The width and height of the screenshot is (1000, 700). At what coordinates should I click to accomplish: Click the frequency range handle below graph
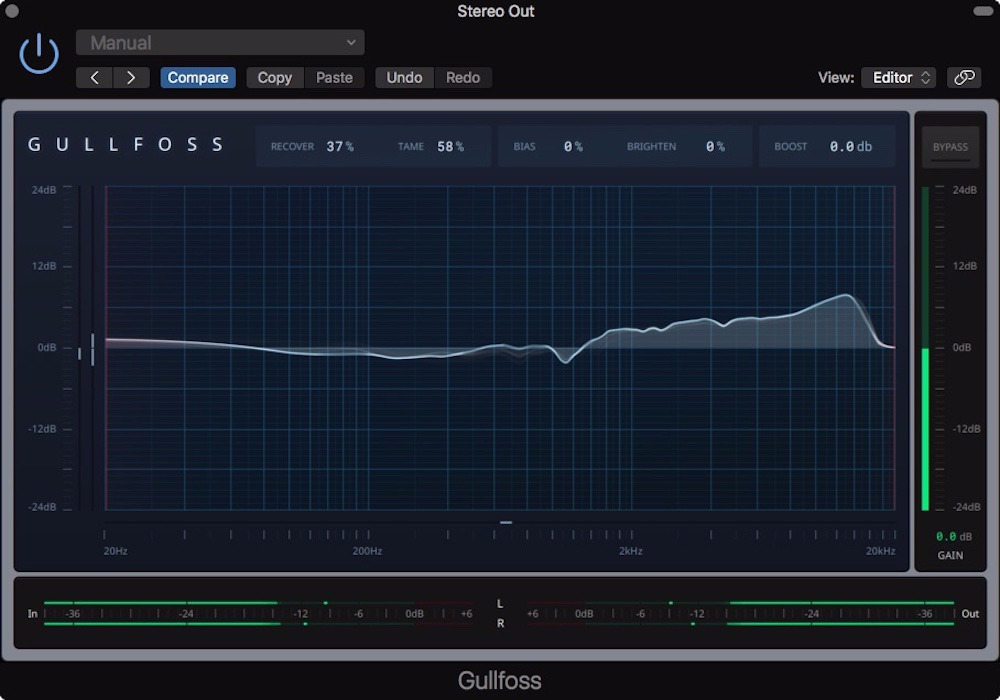pos(506,522)
